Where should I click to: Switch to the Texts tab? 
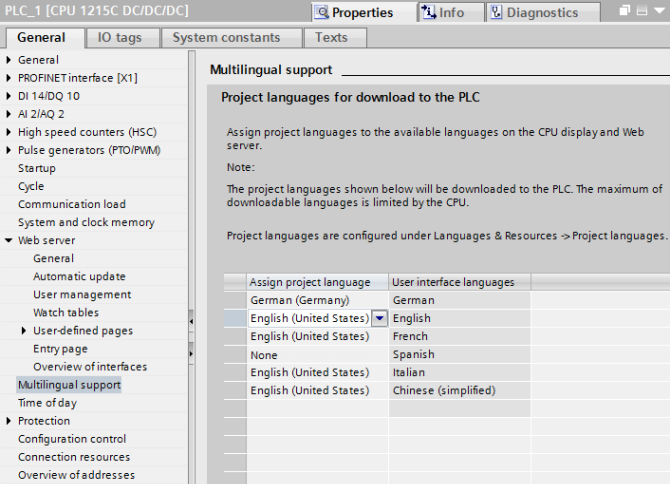(x=331, y=38)
